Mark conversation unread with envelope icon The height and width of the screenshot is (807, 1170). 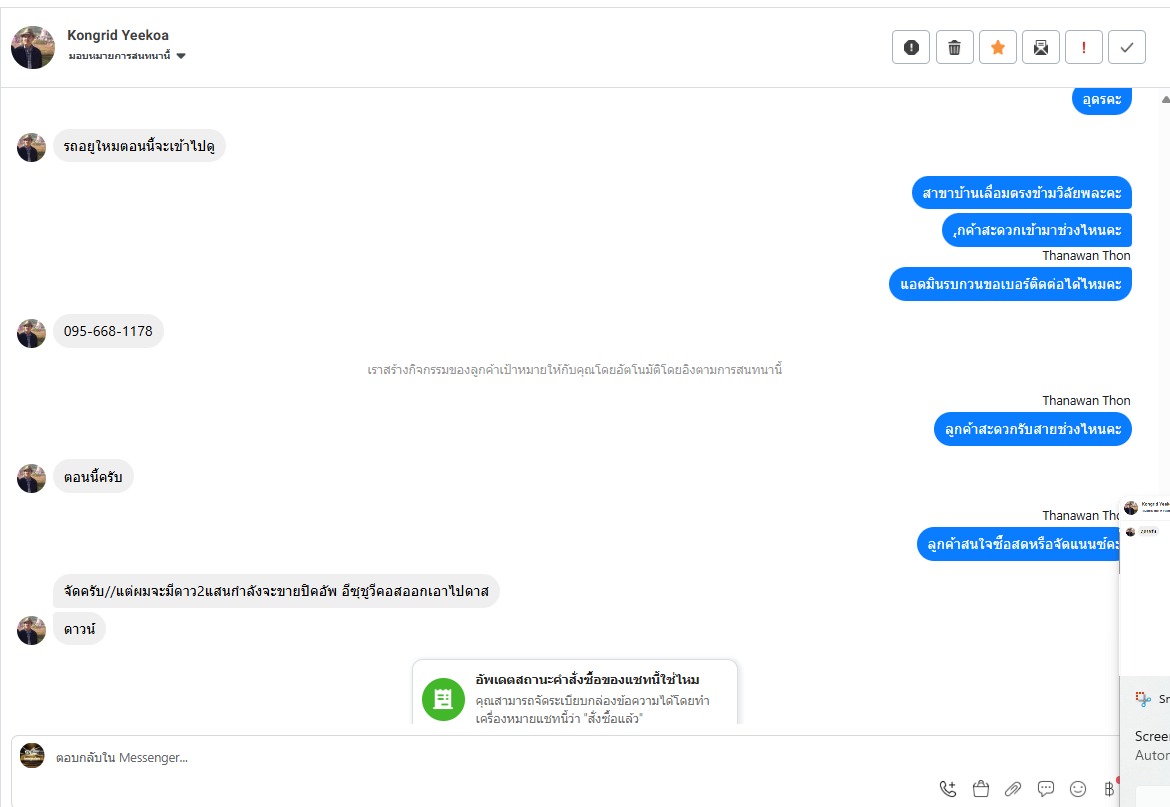1041,48
